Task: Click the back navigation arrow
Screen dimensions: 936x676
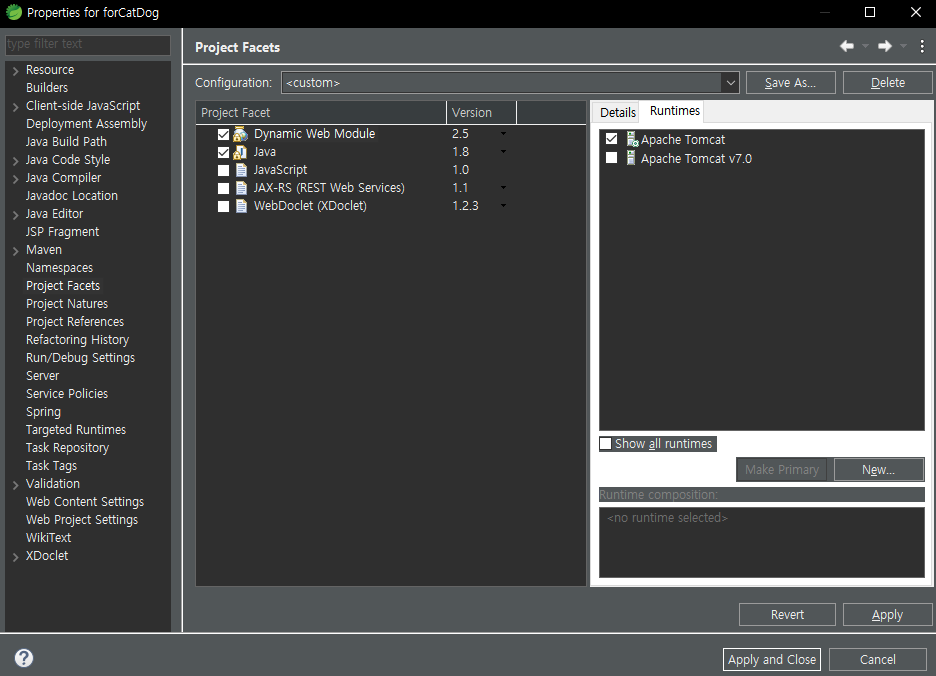Action: click(x=846, y=46)
